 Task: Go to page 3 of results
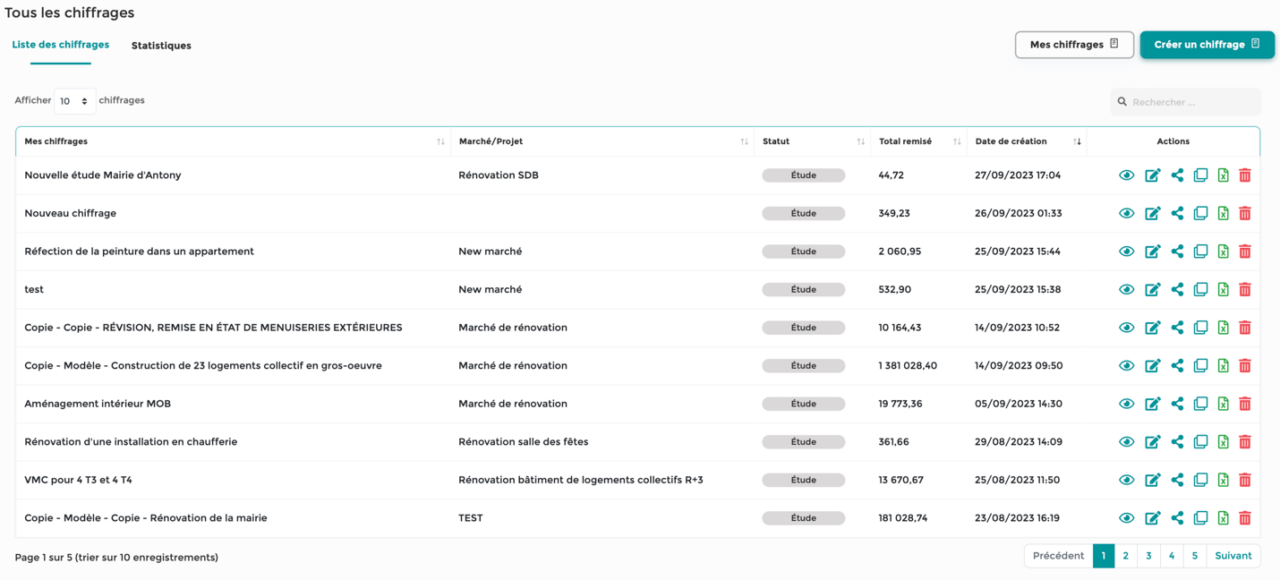tap(1148, 555)
